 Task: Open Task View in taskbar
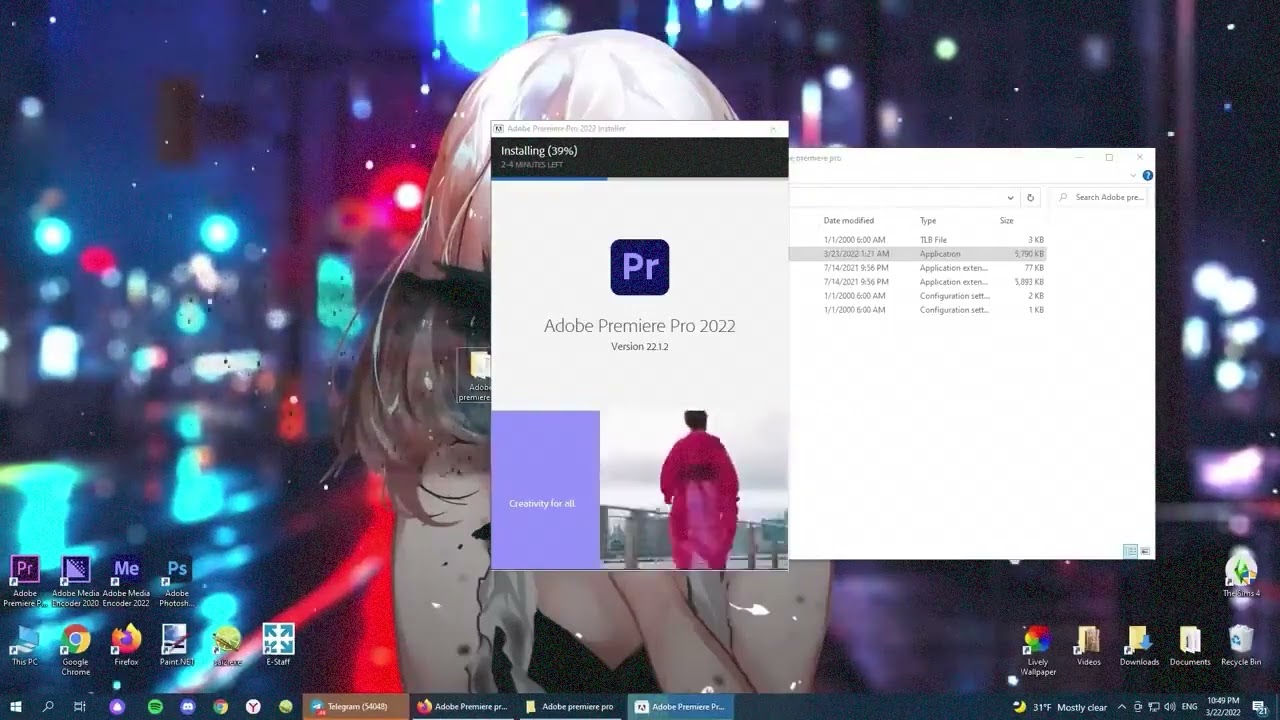click(80, 706)
